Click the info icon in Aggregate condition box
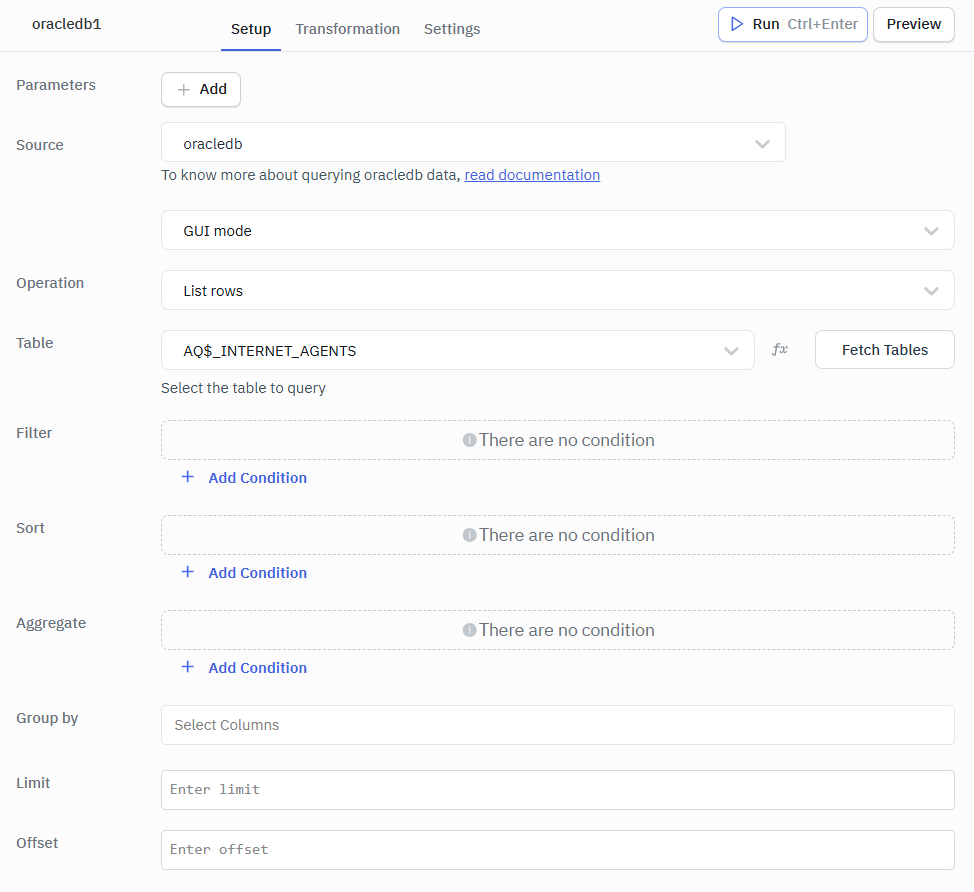The height and width of the screenshot is (892, 974). [470, 630]
